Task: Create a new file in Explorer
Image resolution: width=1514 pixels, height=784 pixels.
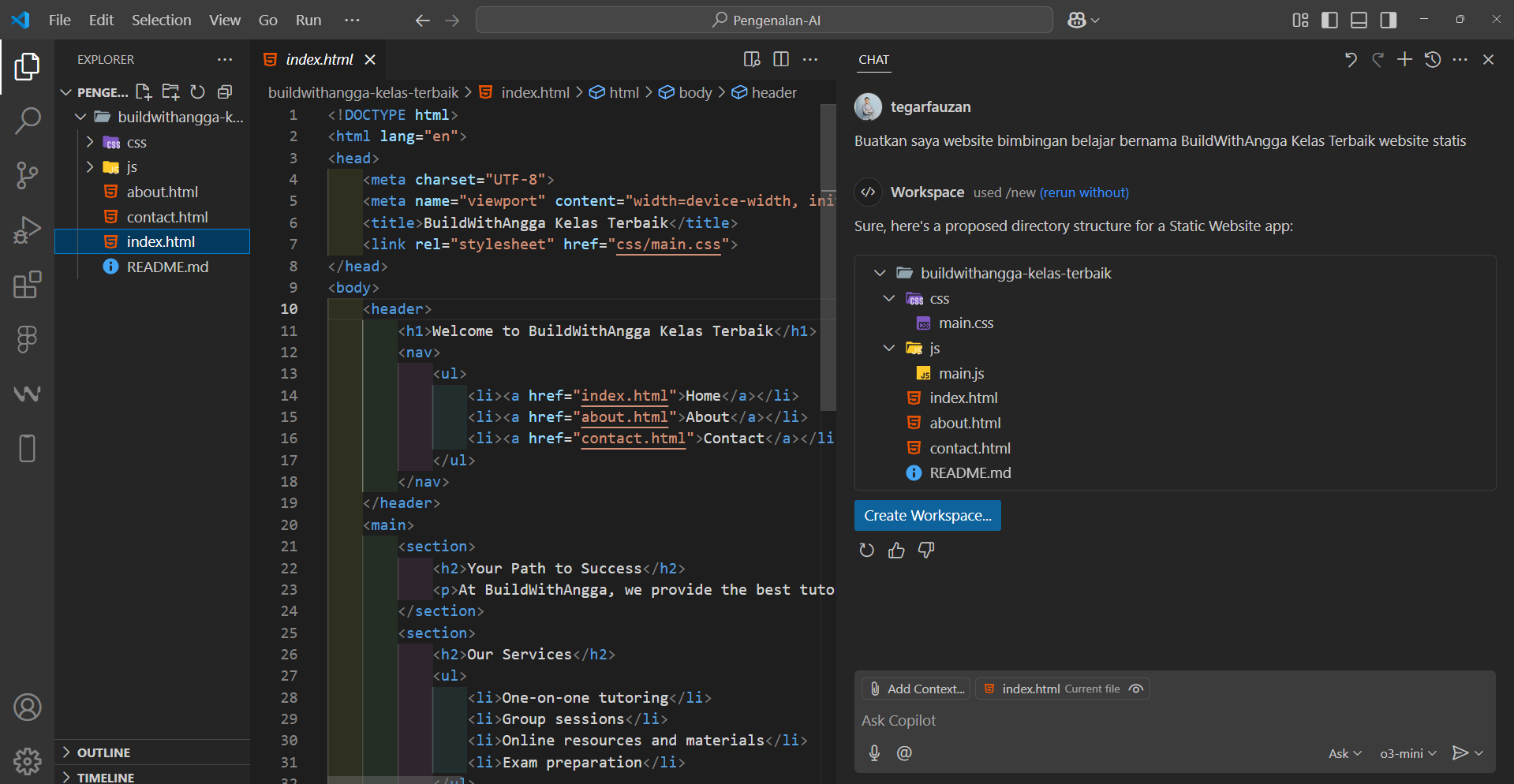Action: (x=144, y=92)
